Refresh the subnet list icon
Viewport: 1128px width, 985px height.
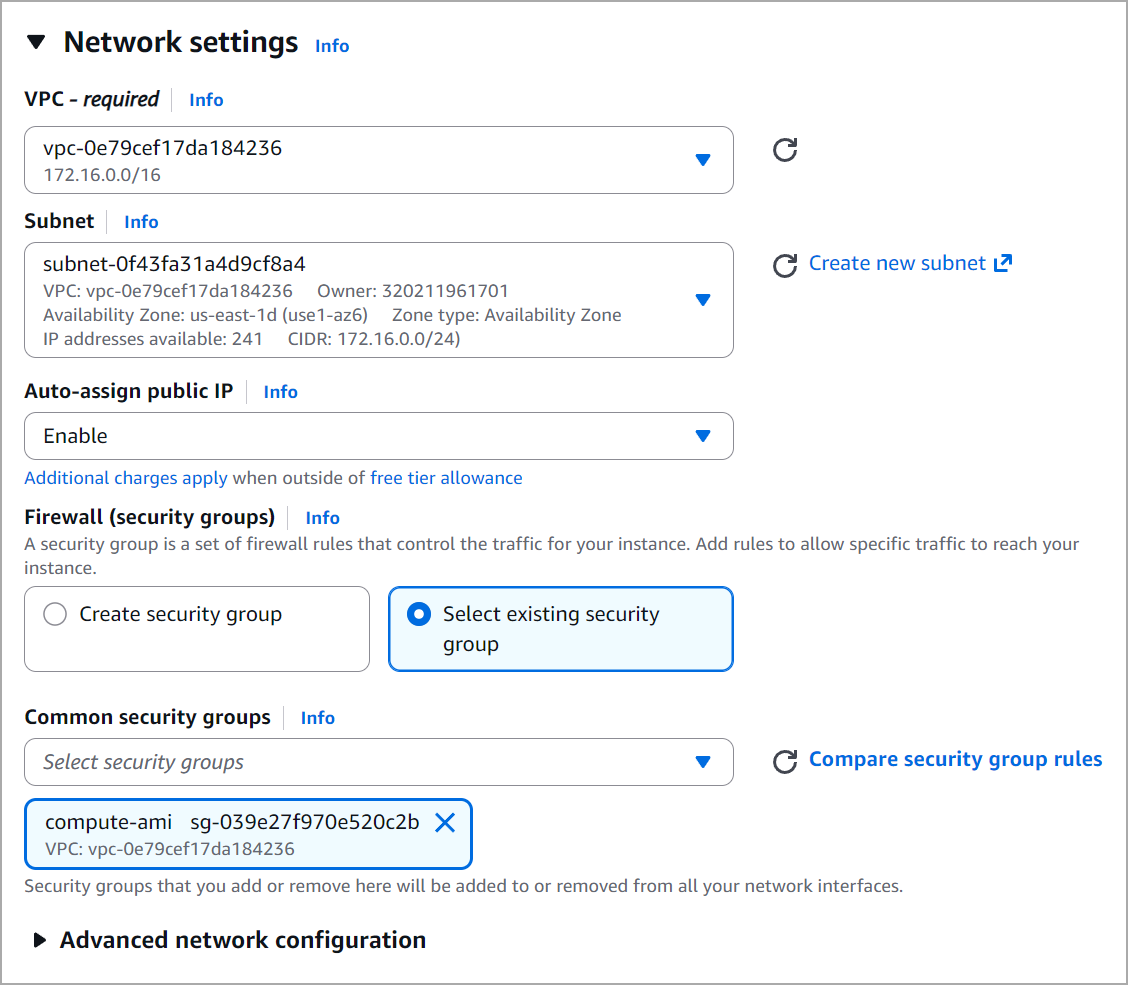(x=785, y=265)
